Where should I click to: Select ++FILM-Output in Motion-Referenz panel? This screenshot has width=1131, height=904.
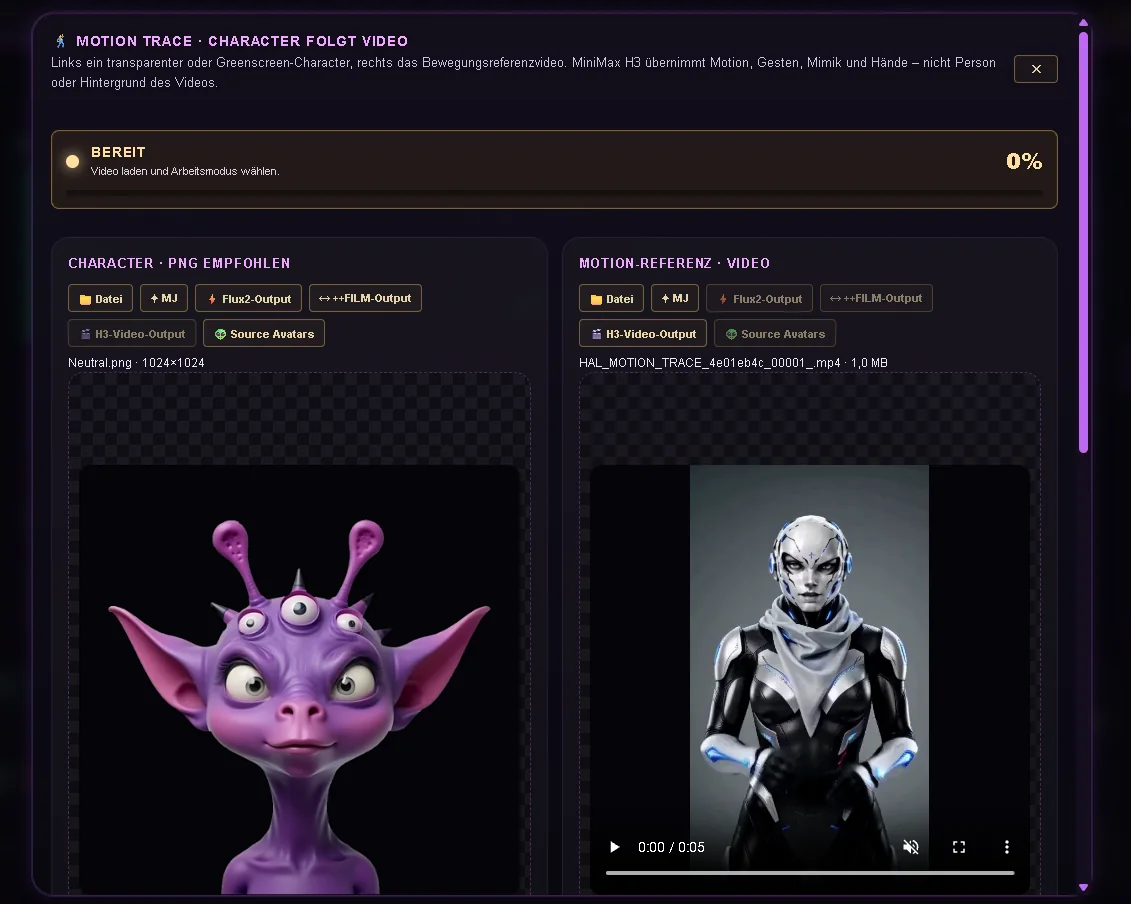[876, 299]
